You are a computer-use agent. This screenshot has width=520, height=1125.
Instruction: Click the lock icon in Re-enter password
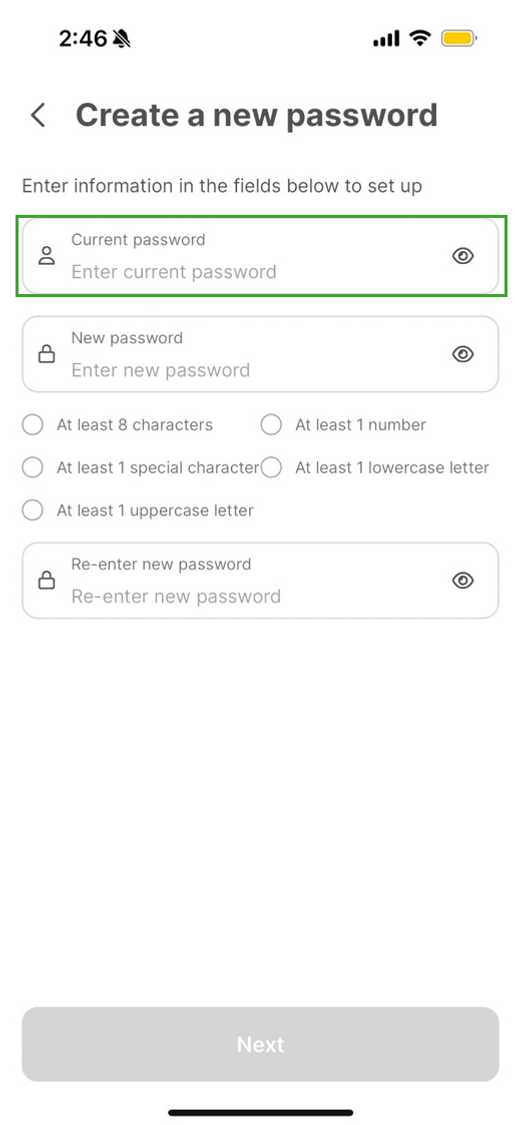47,580
